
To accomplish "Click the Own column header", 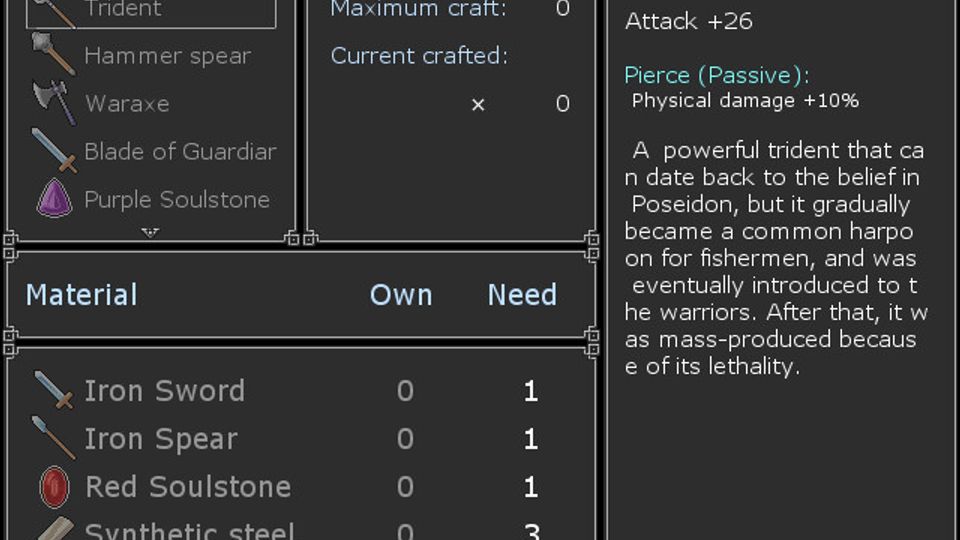I will pyautogui.click(x=401, y=295).
